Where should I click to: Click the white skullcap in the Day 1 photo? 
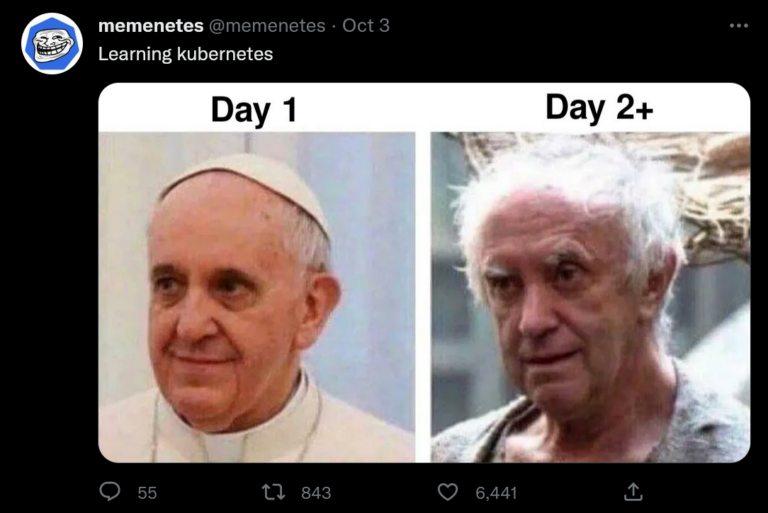pyautogui.click(x=248, y=176)
